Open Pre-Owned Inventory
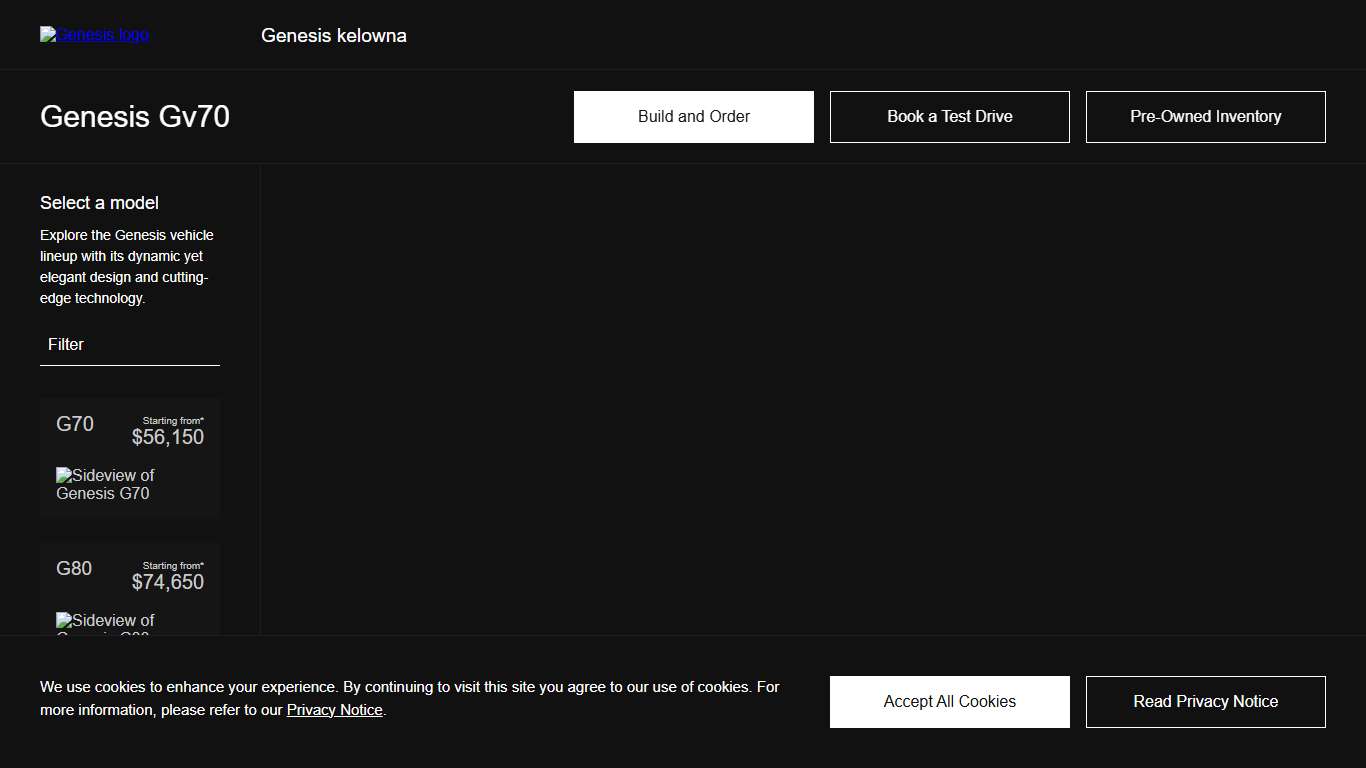Viewport: 1366px width, 768px height. pos(1205,117)
